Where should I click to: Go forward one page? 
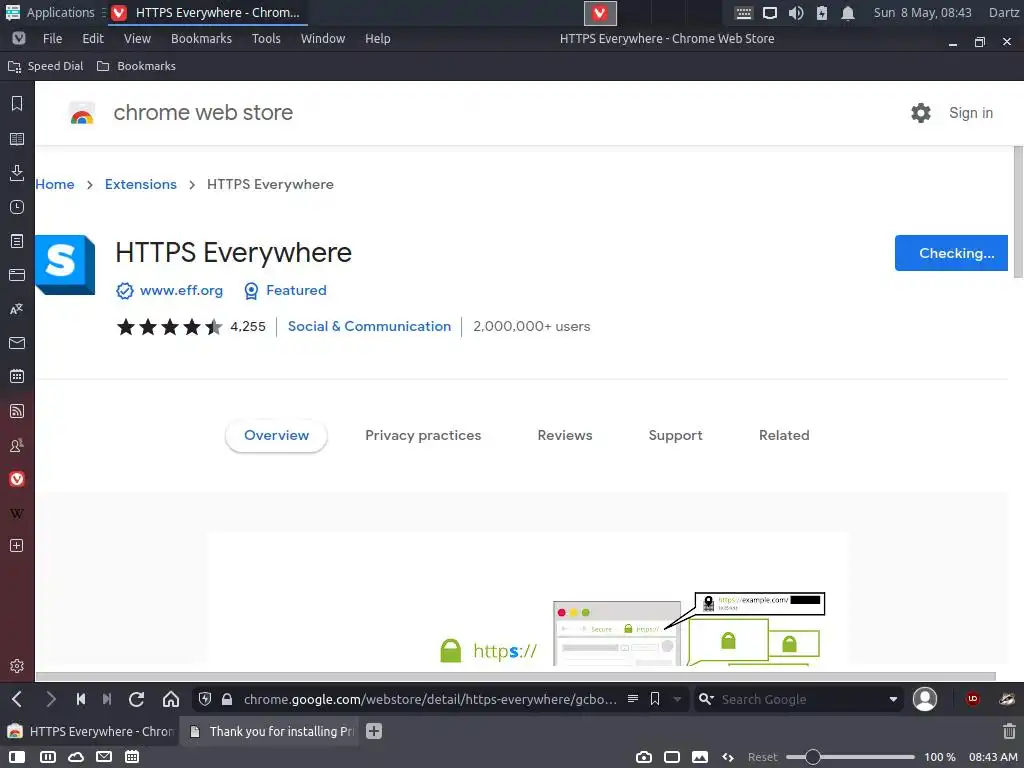coord(51,699)
